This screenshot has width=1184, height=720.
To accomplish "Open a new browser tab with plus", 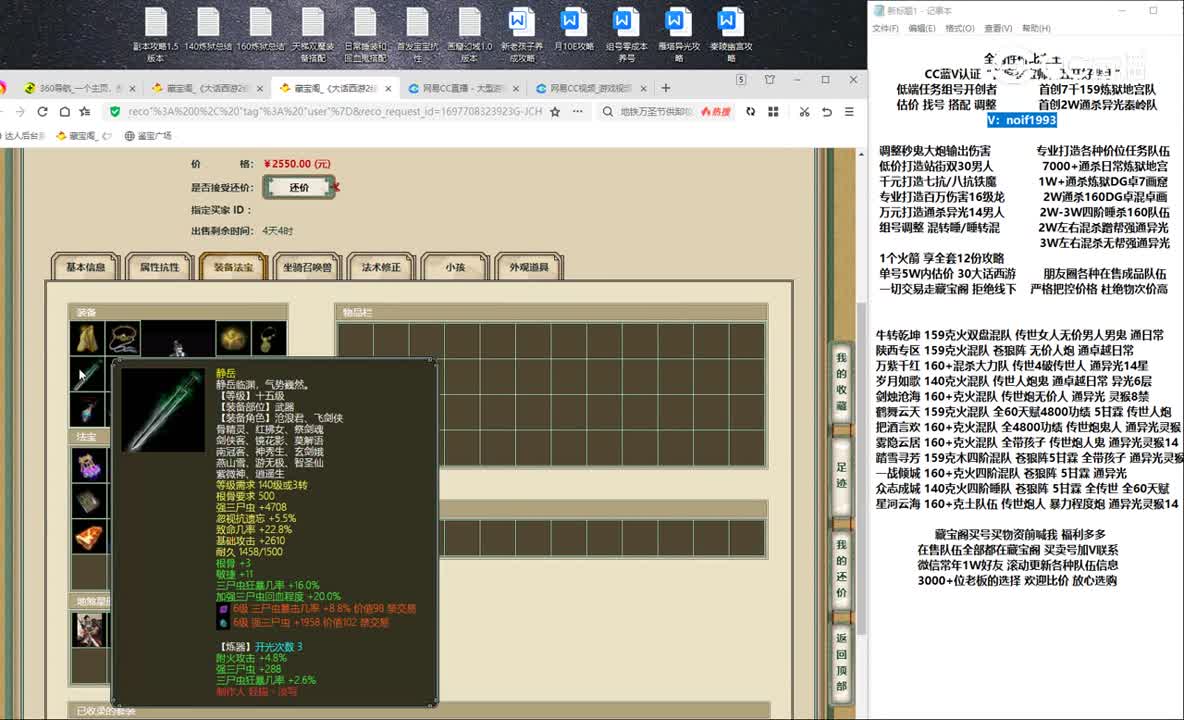I will 665,88.
